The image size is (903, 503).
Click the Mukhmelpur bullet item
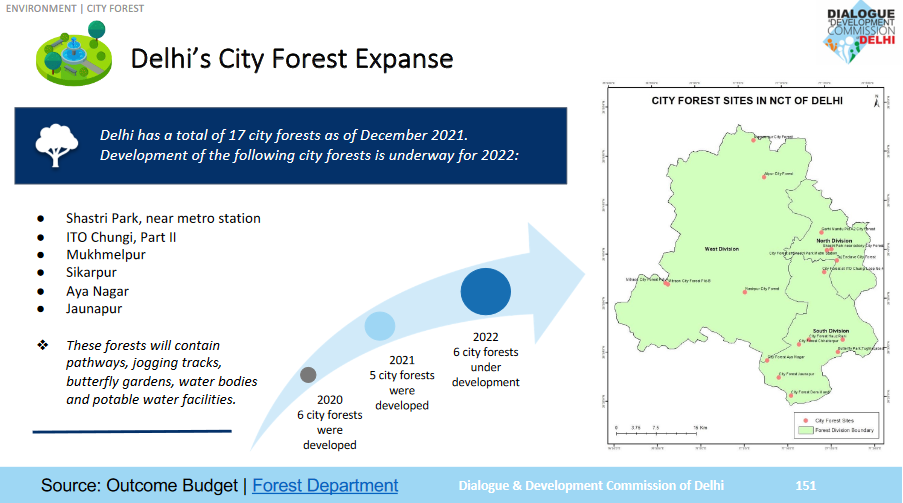pyautogui.click(x=105, y=255)
